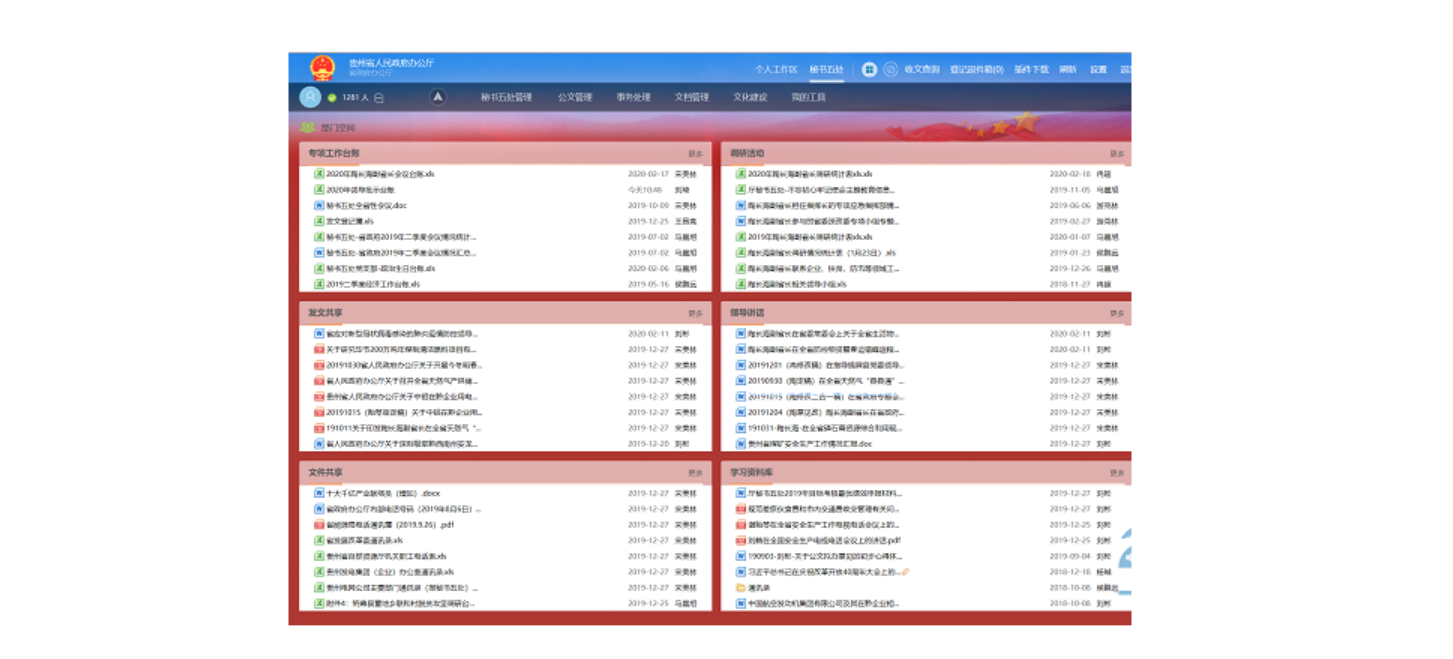The height and width of the screenshot is (659, 1453).
Task: Click the grid apps icon in header
Action: [x=869, y=70]
